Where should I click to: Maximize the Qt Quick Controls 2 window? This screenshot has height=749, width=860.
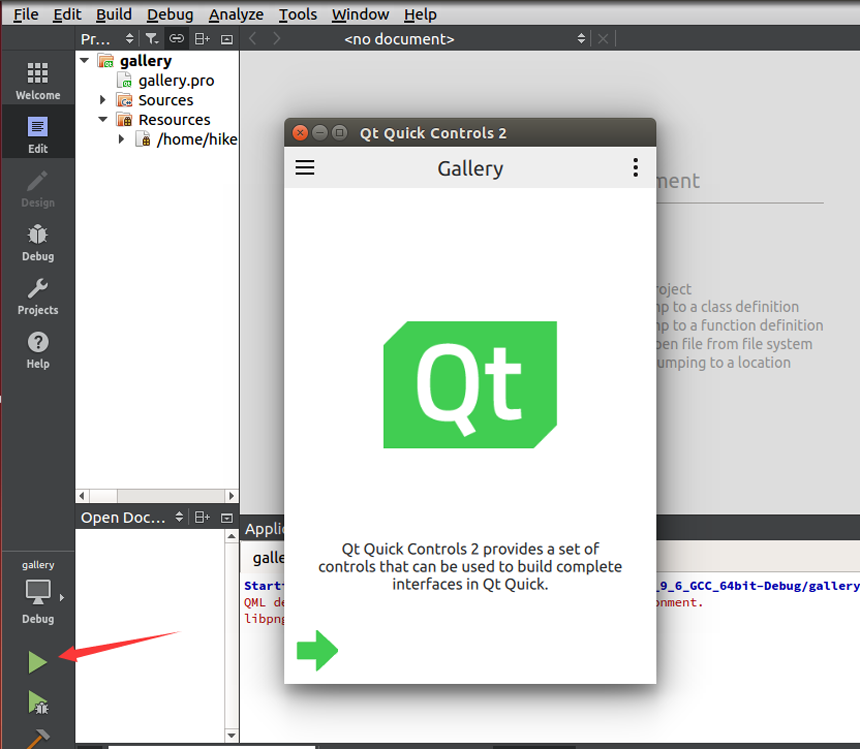pyautogui.click(x=340, y=133)
